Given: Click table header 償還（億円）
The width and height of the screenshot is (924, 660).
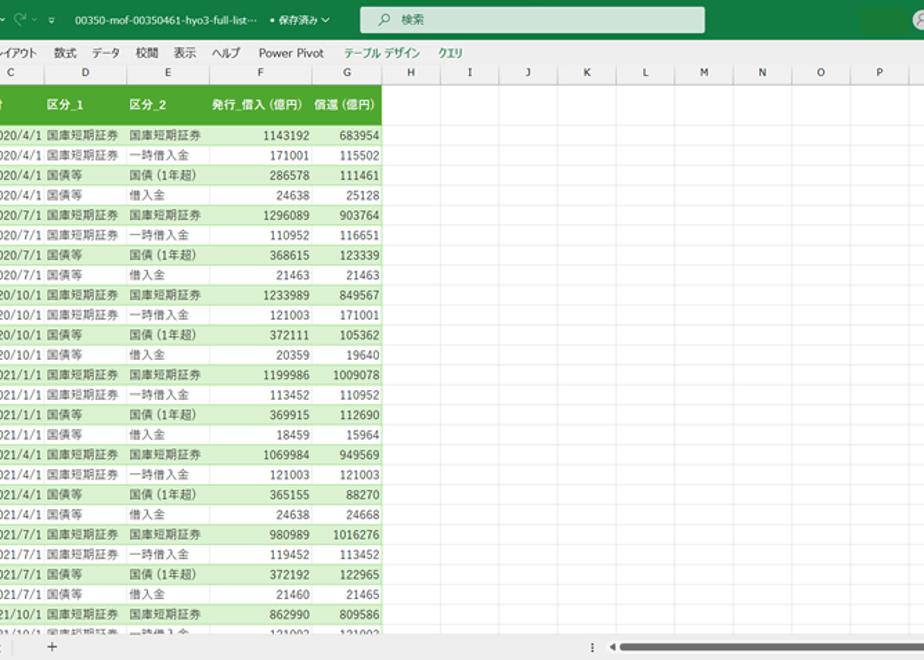Looking at the screenshot, I should tap(347, 105).
